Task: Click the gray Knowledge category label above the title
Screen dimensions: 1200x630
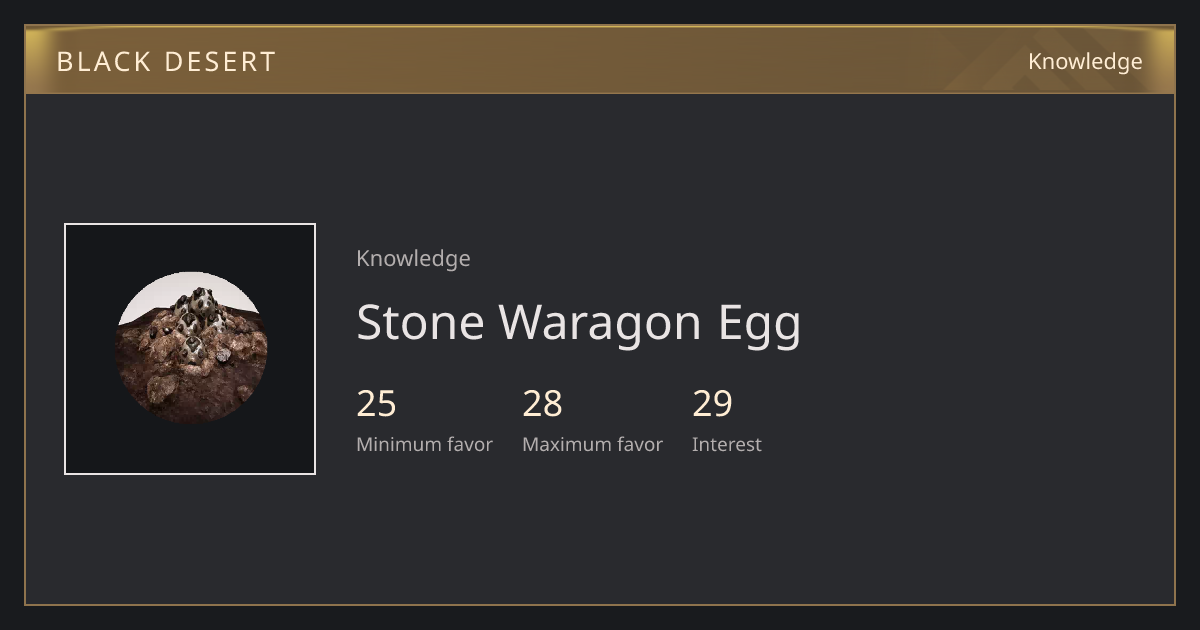Action: [x=413, y=258]
